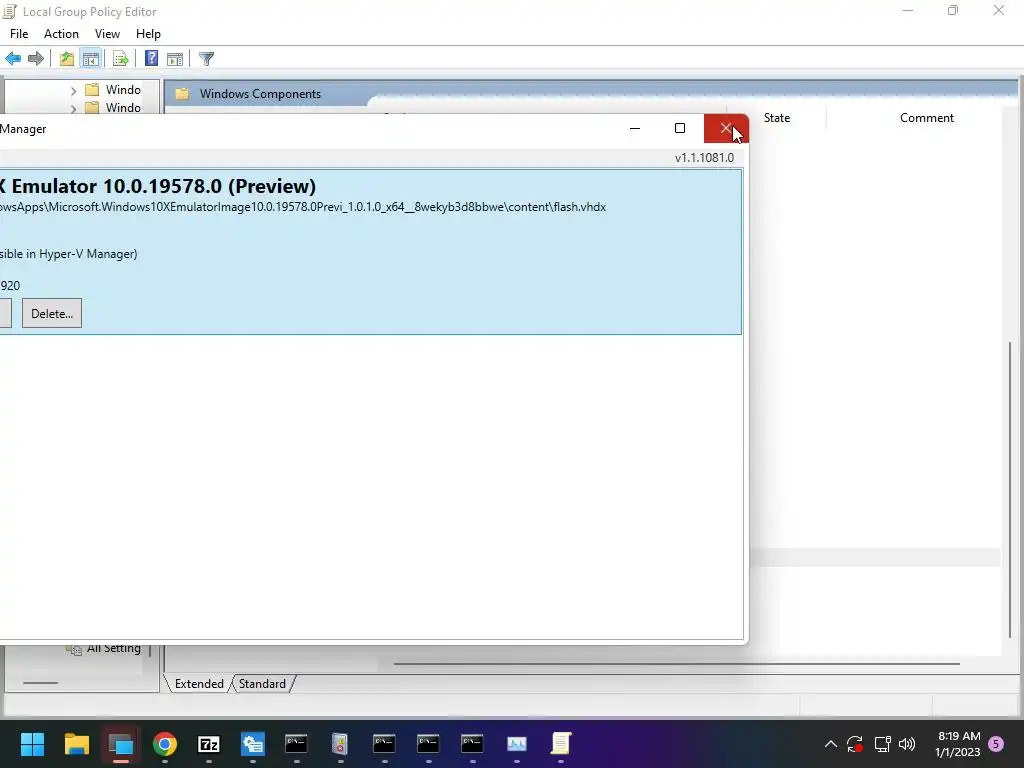Minimize the Manager window
Image resolution: width=1024 pixels, height=768 pixels.
click(635, 128)
